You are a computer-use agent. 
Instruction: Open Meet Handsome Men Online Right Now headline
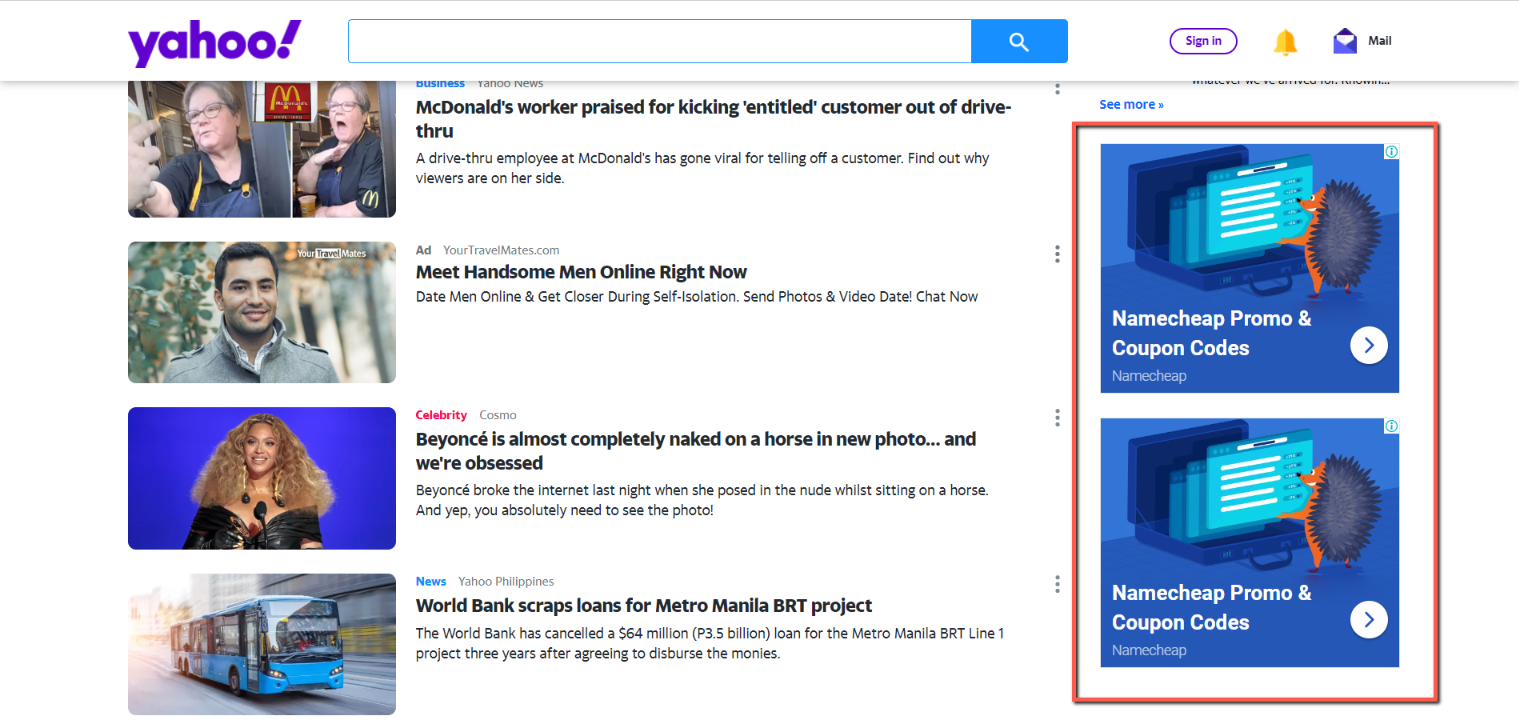click(581, 272)
